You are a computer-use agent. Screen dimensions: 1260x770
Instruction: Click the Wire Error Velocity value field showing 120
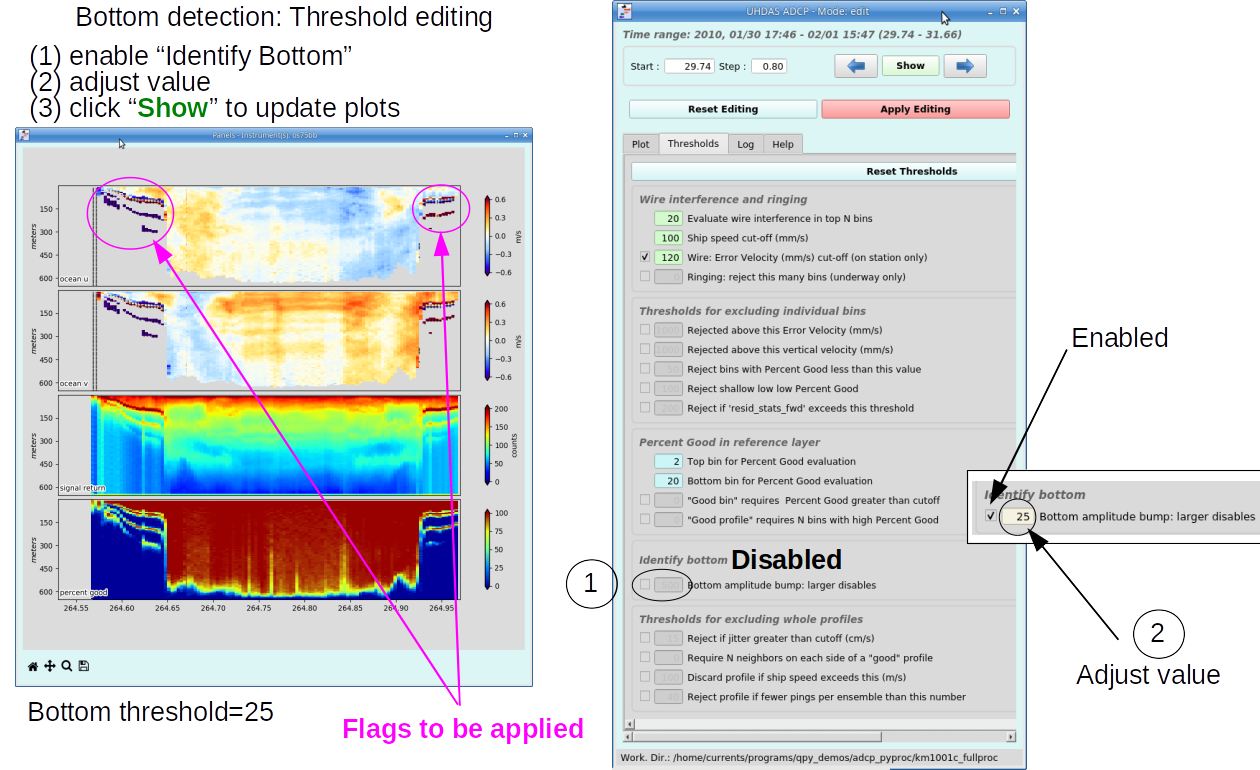[668, 257]
